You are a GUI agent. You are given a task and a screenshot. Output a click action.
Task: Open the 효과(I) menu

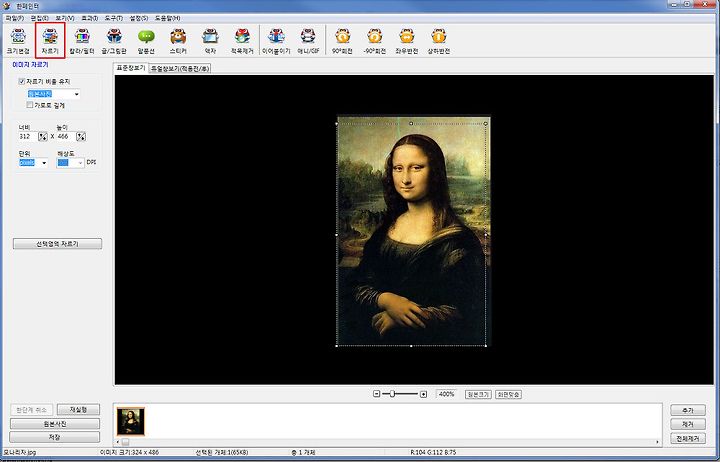tap(90, 18)
